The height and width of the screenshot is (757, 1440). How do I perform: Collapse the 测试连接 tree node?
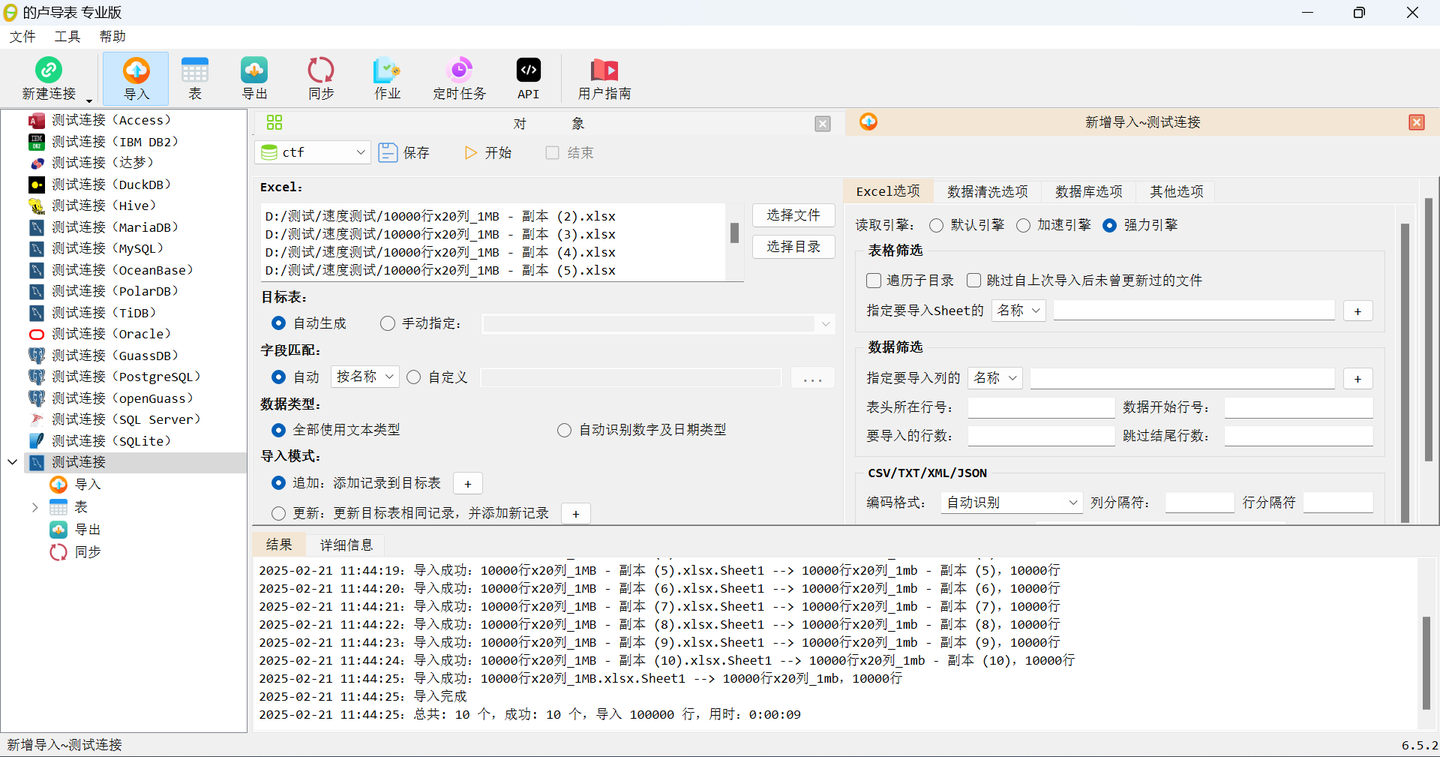pos(12,461)
